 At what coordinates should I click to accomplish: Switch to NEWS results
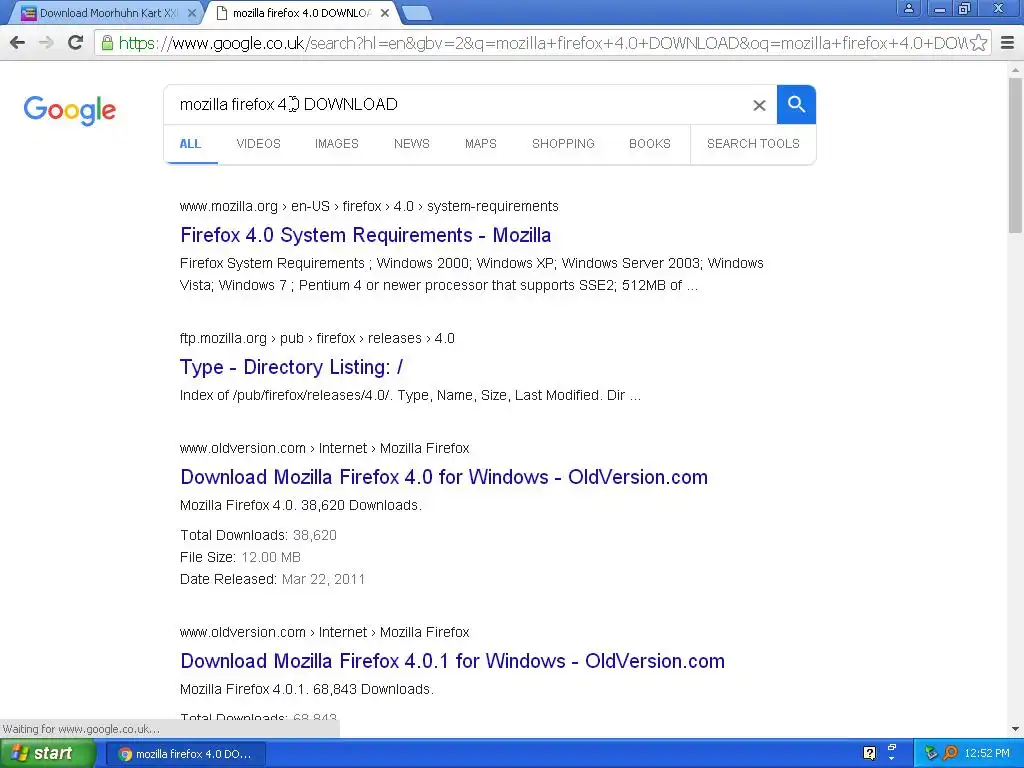[411, 144]
